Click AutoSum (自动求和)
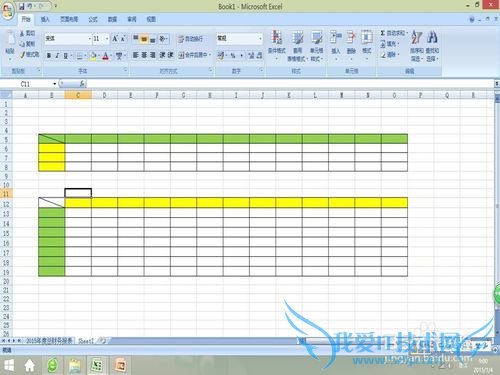This screenshot has width=500, height=375. [393, 33]
